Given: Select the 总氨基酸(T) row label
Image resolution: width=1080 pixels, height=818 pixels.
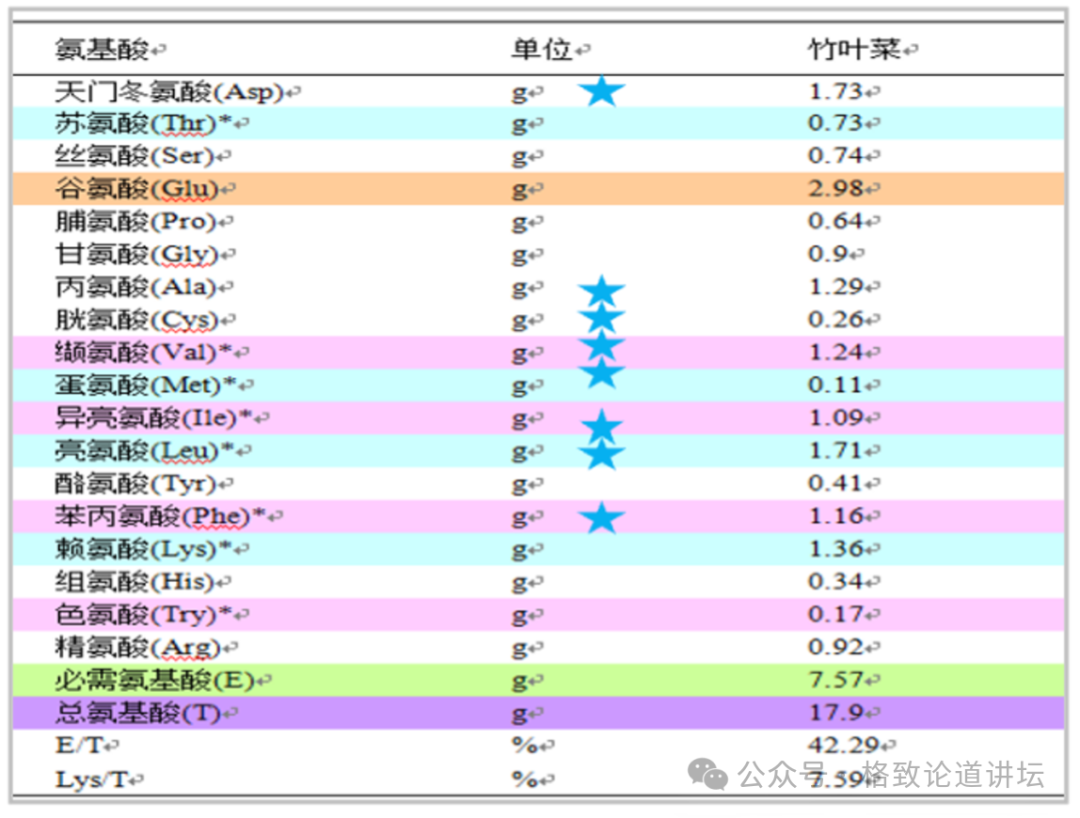Looking at the screenshot, I should [x=138, y=713].
